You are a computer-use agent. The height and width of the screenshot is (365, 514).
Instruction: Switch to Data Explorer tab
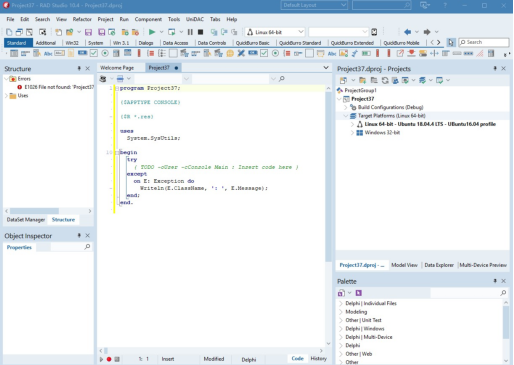coord(439,265)
